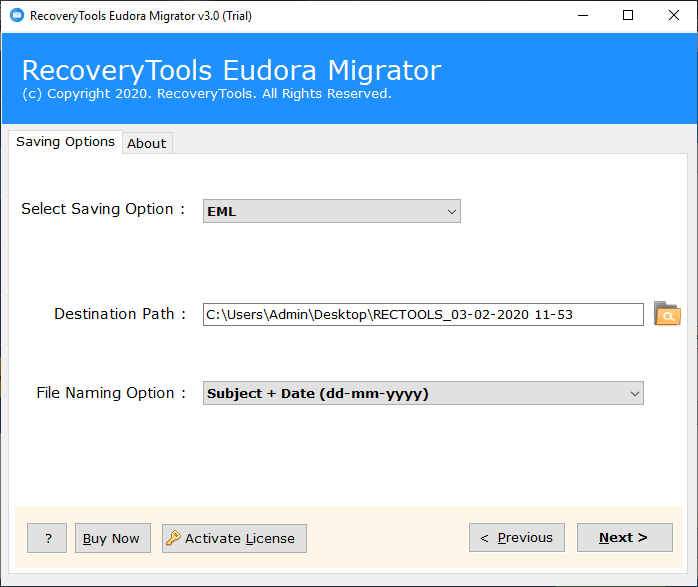
Task: Click the Buy Now button
Action: click(x=113, y=538)
